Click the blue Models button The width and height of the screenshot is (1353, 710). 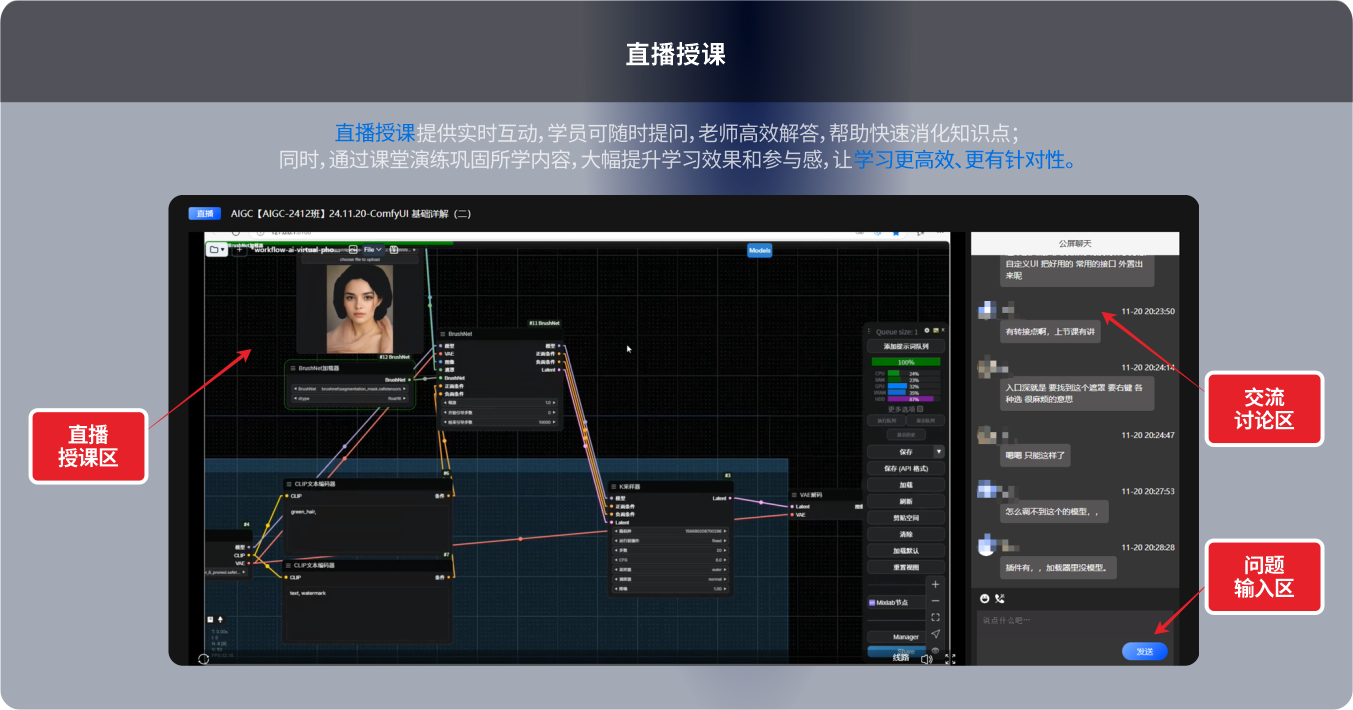(x=759, y=250)
